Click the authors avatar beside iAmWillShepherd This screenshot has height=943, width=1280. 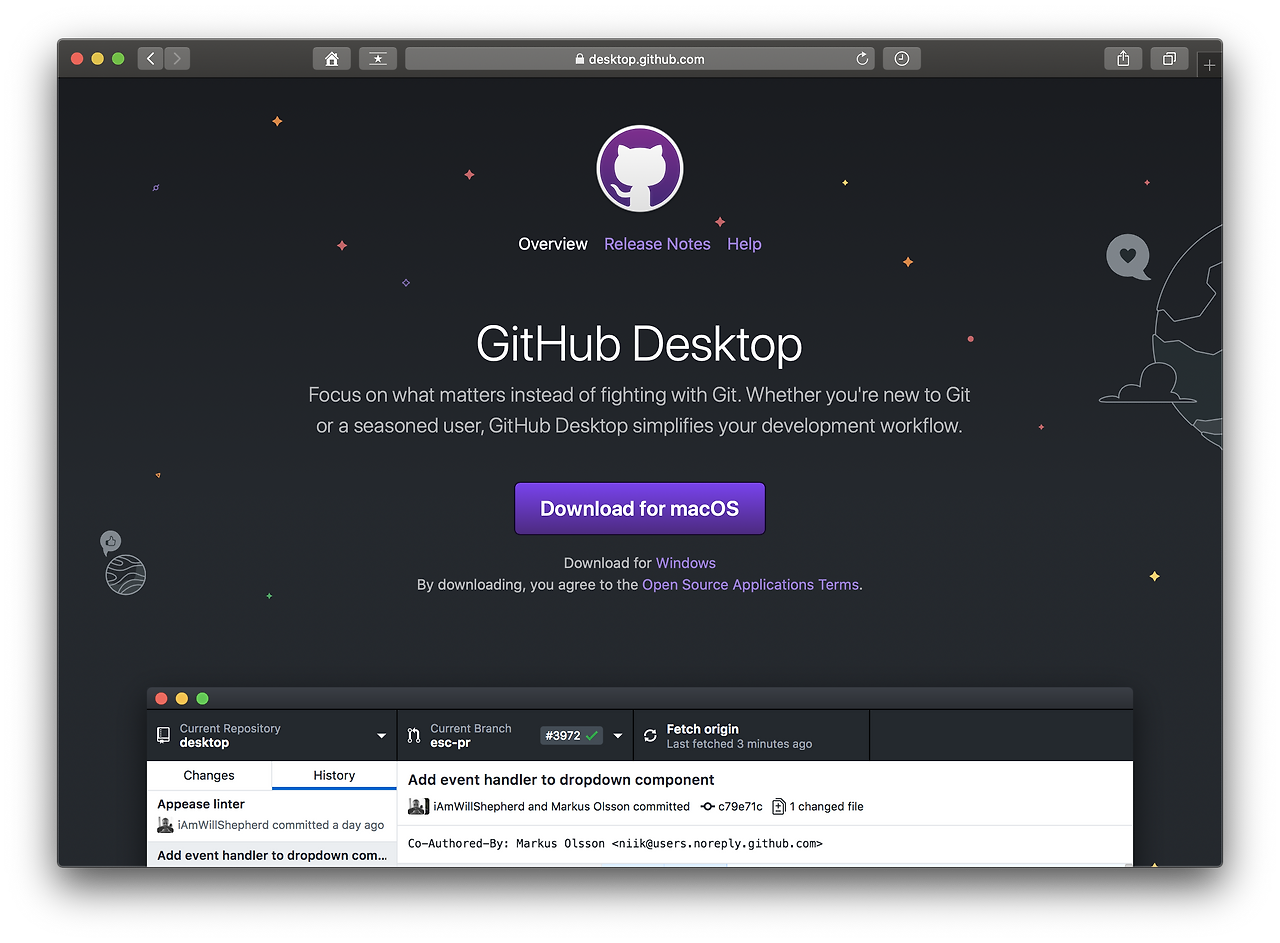click(418, 806)
